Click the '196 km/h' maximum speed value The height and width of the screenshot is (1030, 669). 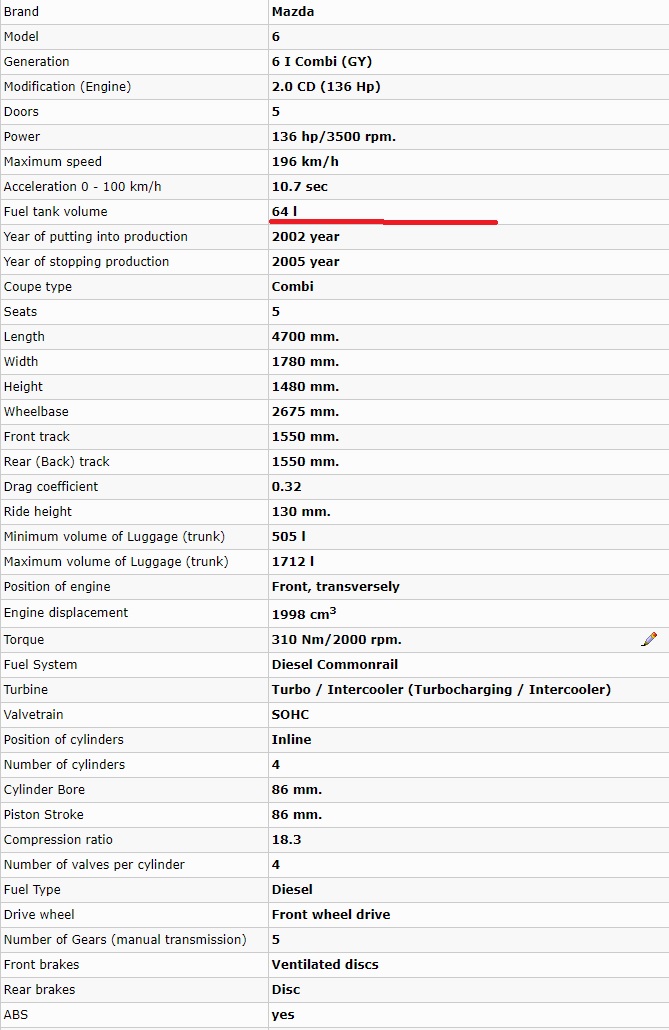point(305,162)
